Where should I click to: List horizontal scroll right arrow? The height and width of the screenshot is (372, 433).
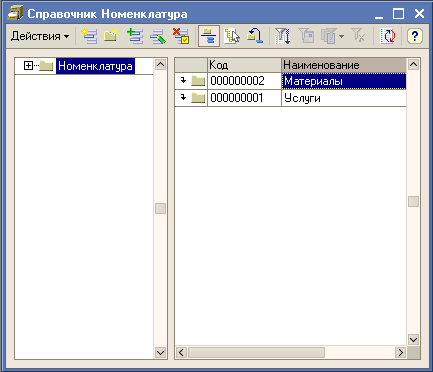click(x=400, y=352)
